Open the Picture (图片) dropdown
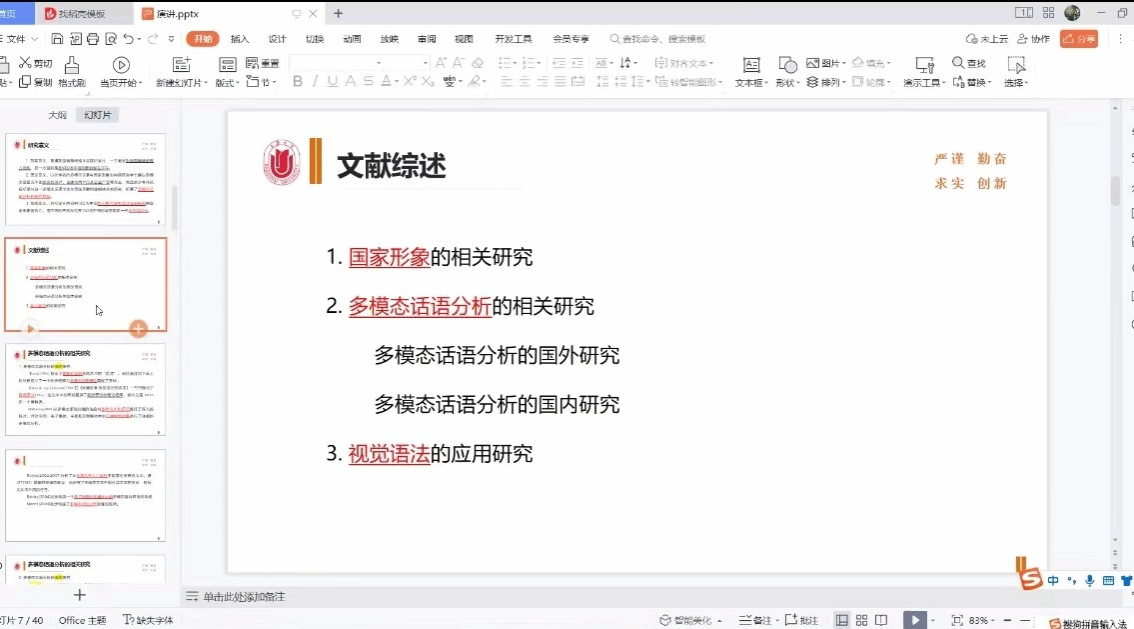 coord(826,63)
